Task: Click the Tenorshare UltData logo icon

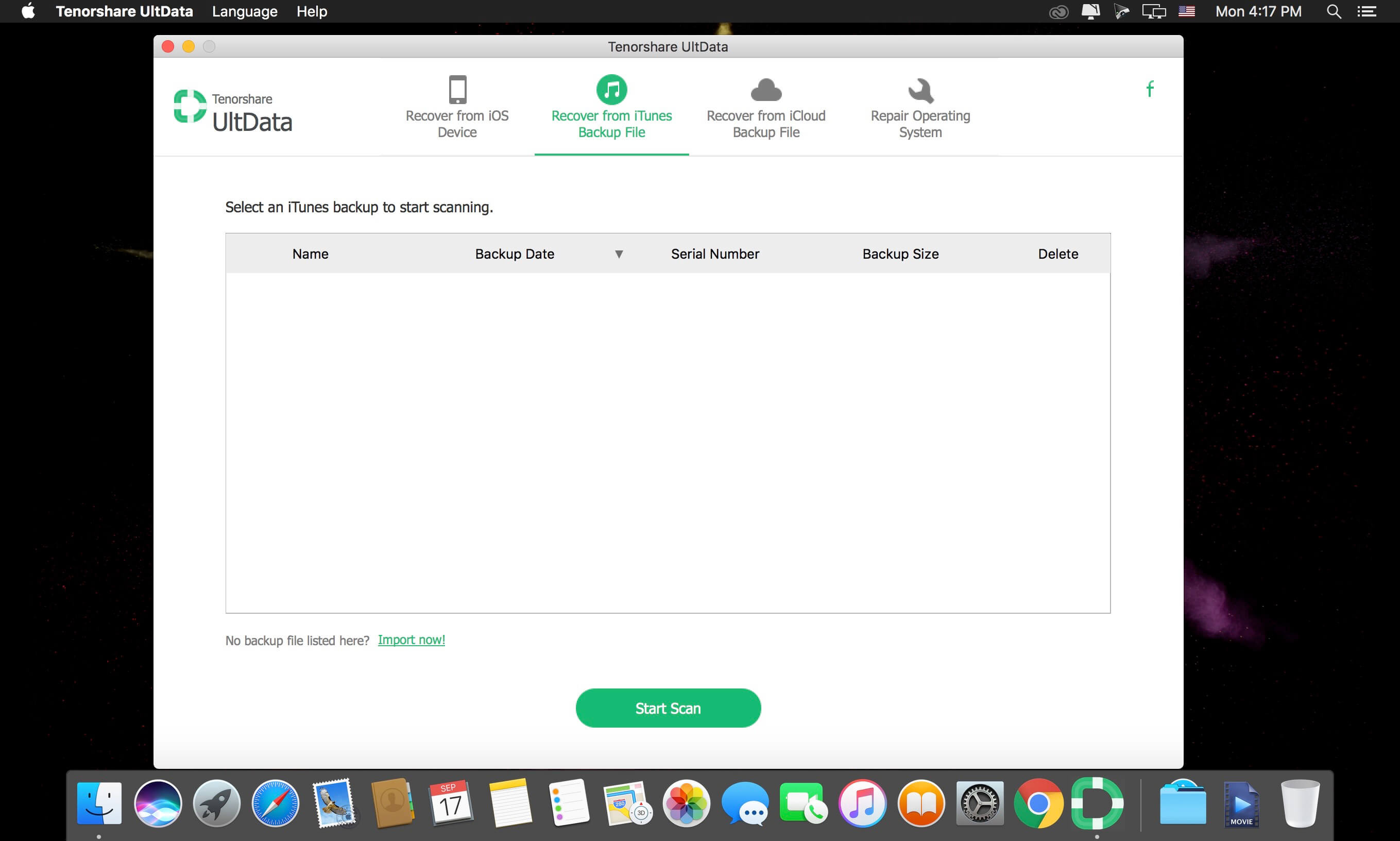Action: point(192,107)
